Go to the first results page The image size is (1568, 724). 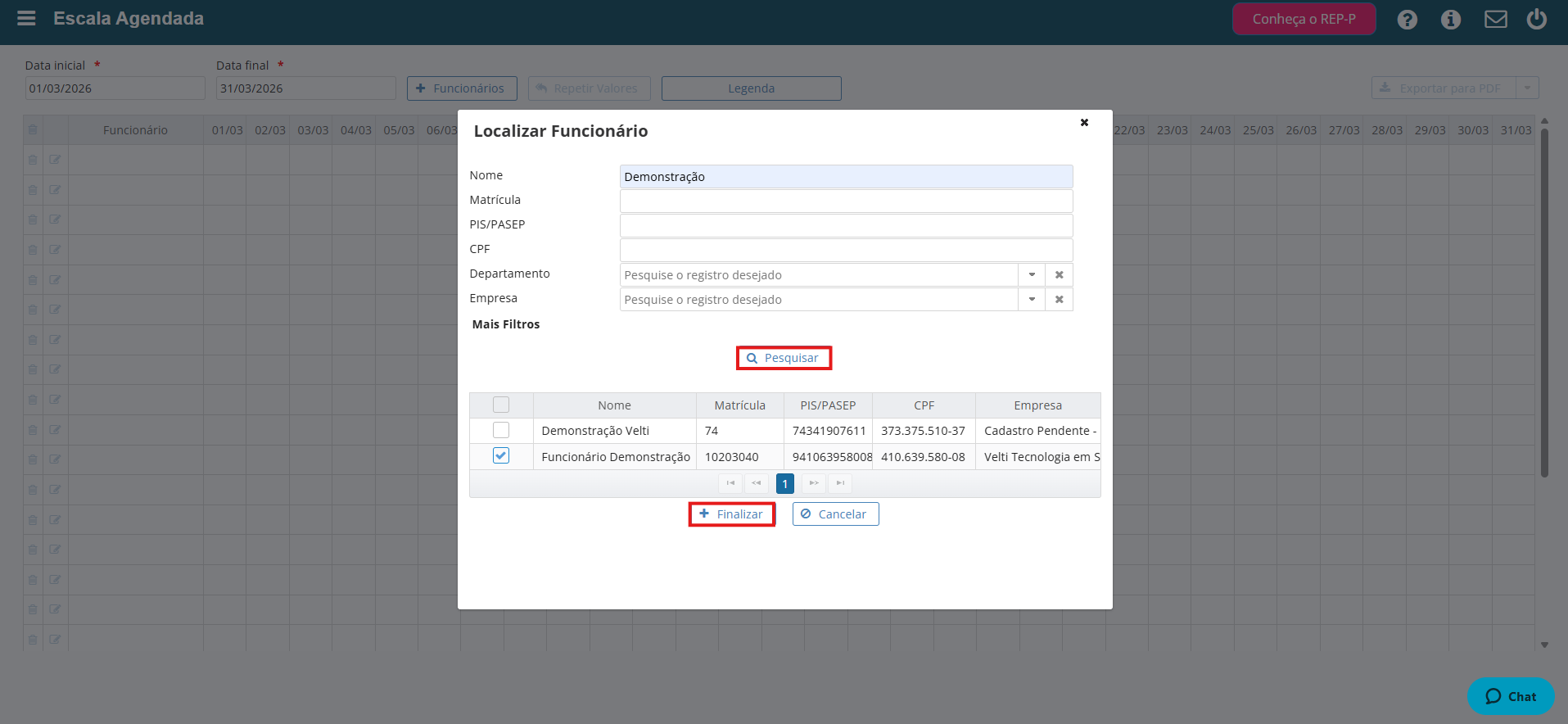coord(730,483)
